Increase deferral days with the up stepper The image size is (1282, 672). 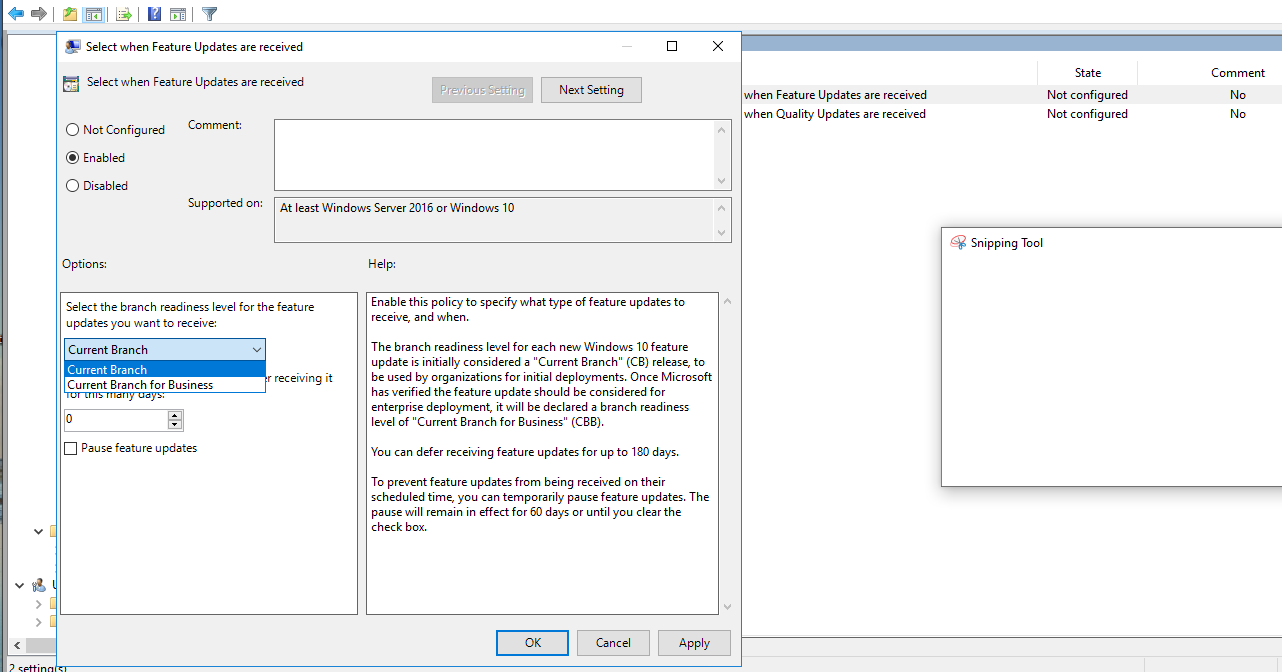click(x=175, y=415)
